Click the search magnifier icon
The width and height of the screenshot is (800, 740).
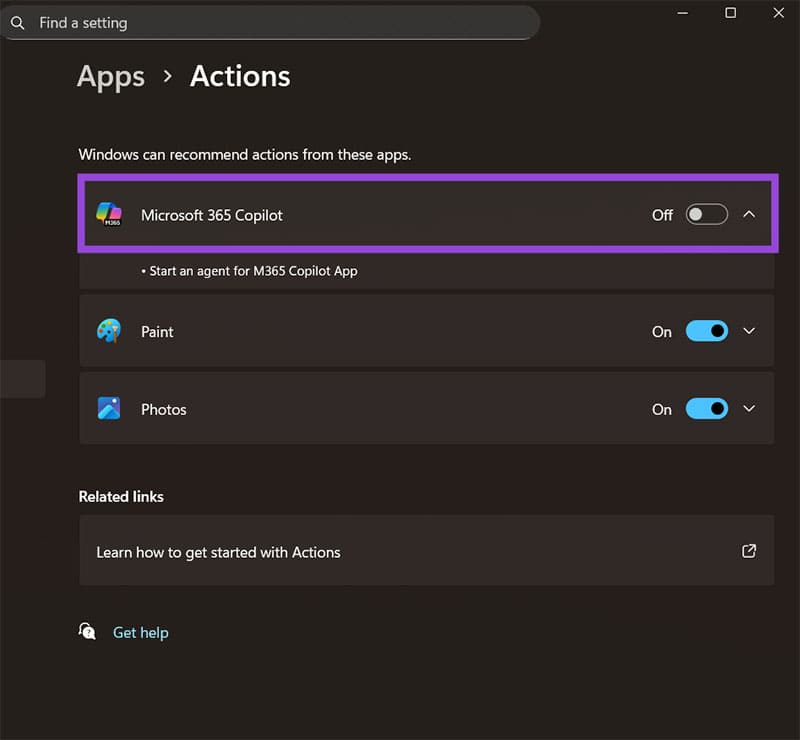18,22
